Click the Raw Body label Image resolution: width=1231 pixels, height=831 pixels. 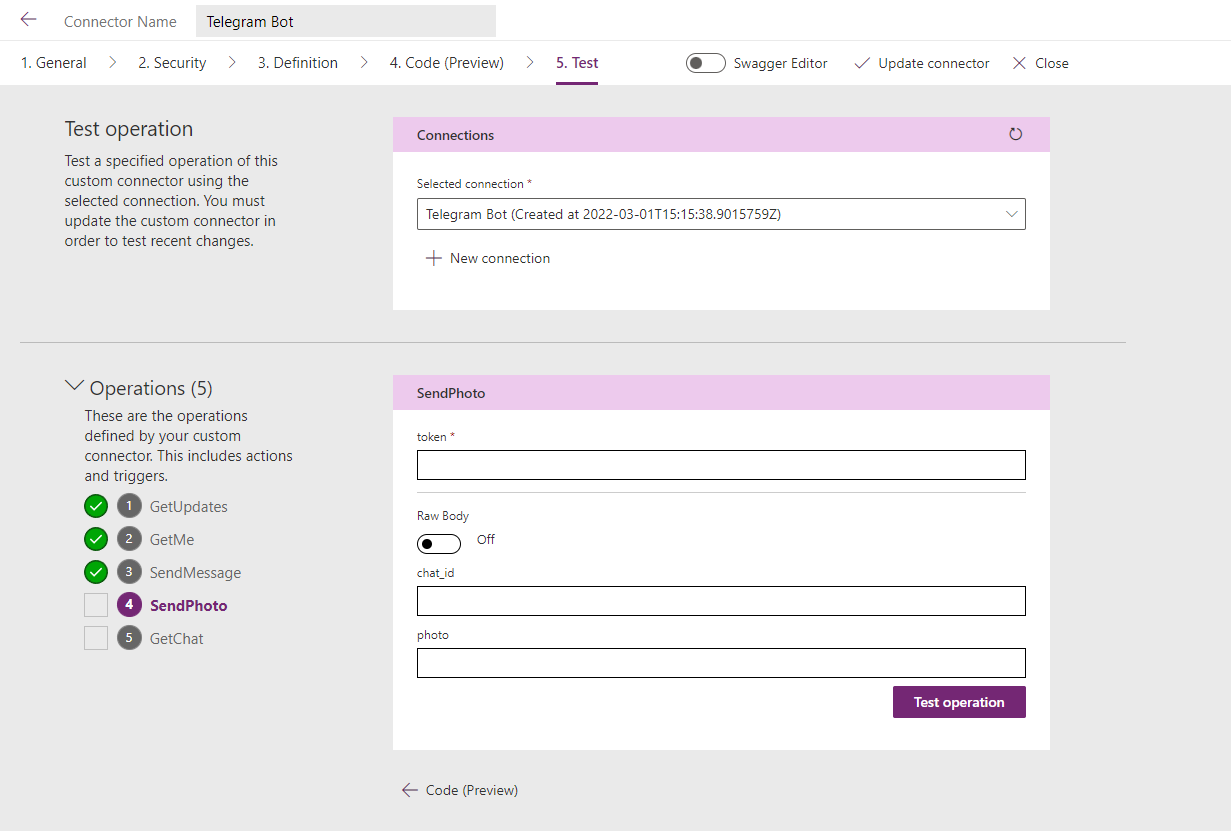(443, 516)
